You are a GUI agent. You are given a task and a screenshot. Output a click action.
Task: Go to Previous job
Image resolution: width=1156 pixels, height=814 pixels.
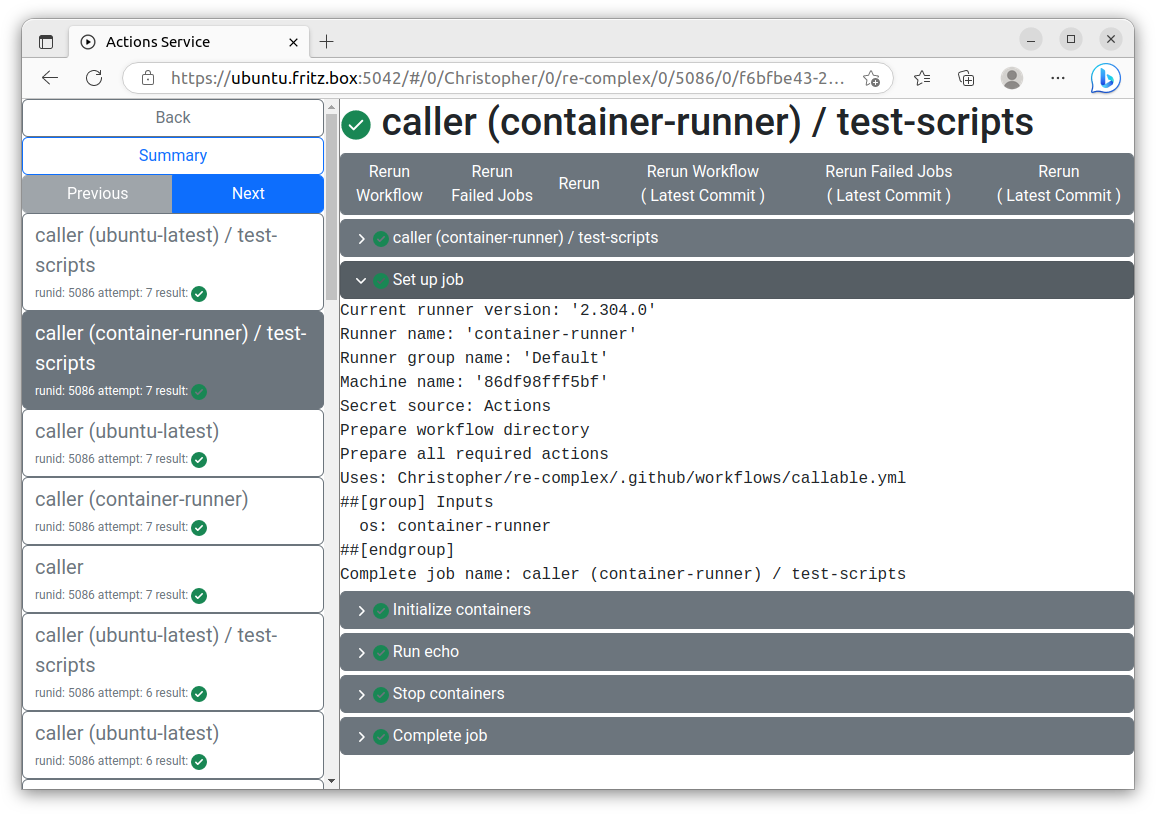click(97, 194)
